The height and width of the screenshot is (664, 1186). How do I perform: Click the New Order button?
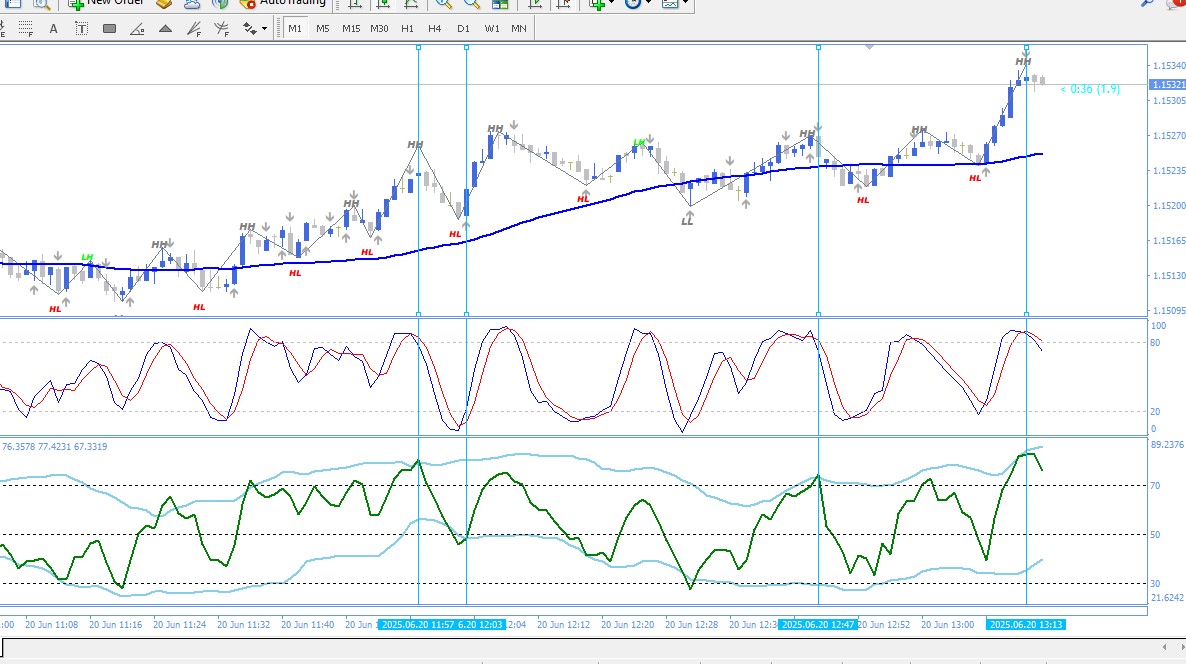pyautogui.click(x=106, y=4)
